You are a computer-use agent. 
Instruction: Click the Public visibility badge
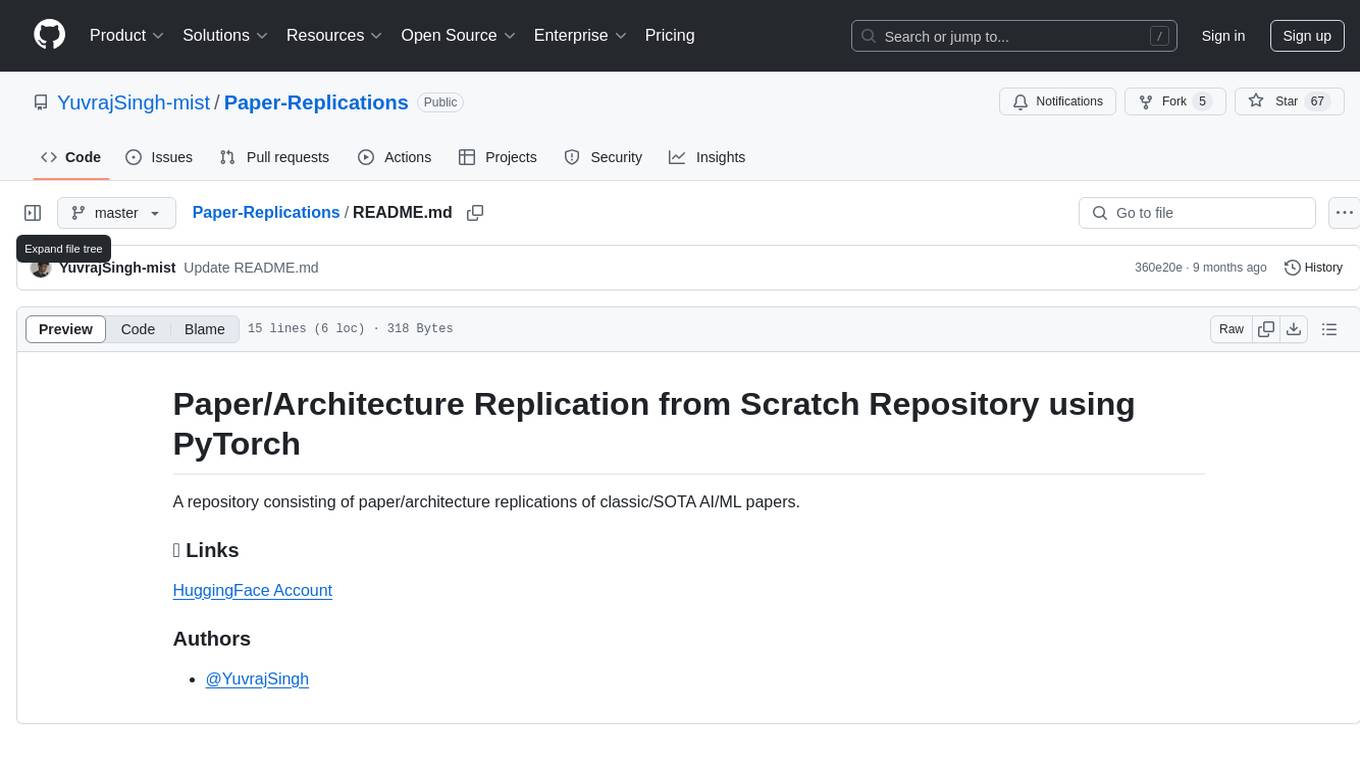[440, 102]
